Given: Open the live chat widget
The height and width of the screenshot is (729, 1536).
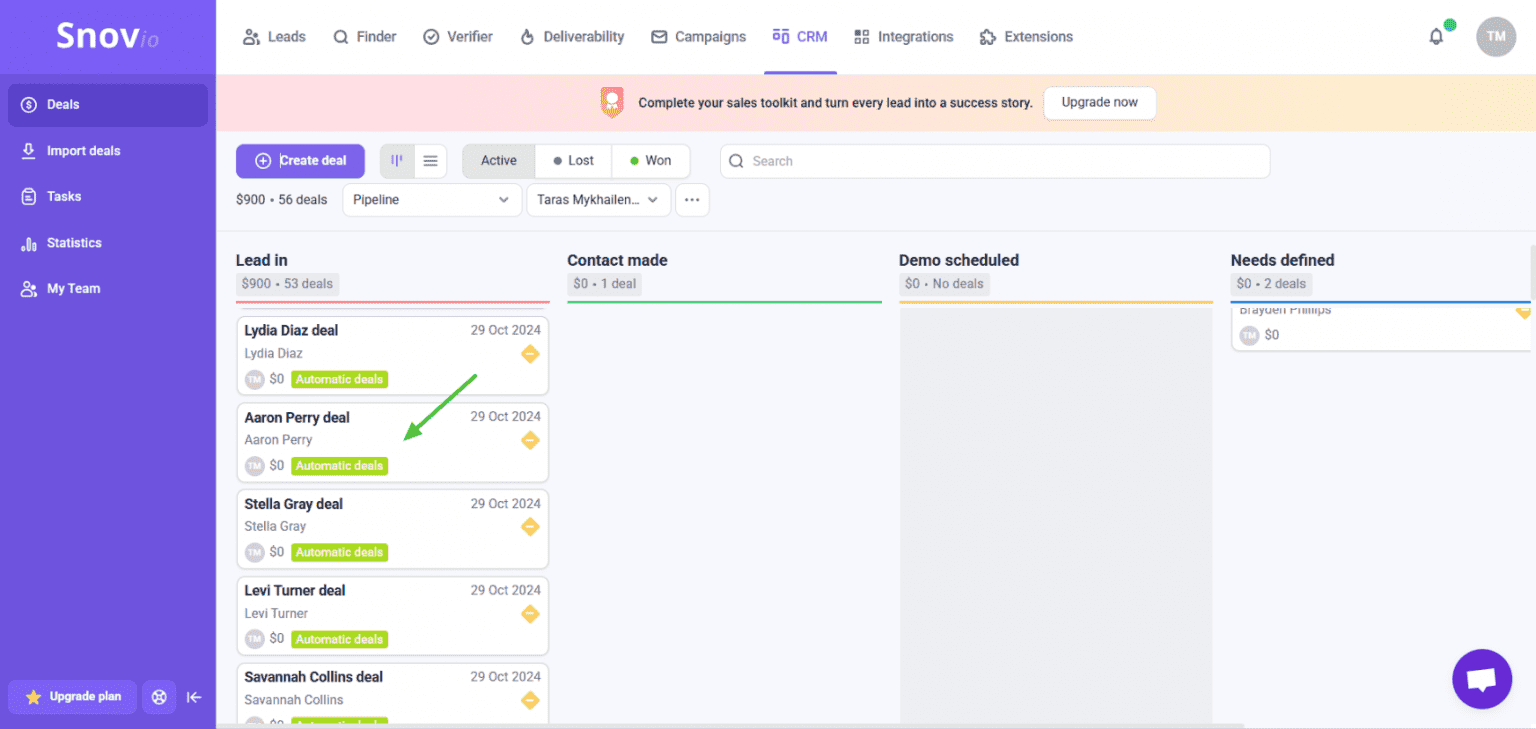Looking at the screenshot, I should (1481, 679).
